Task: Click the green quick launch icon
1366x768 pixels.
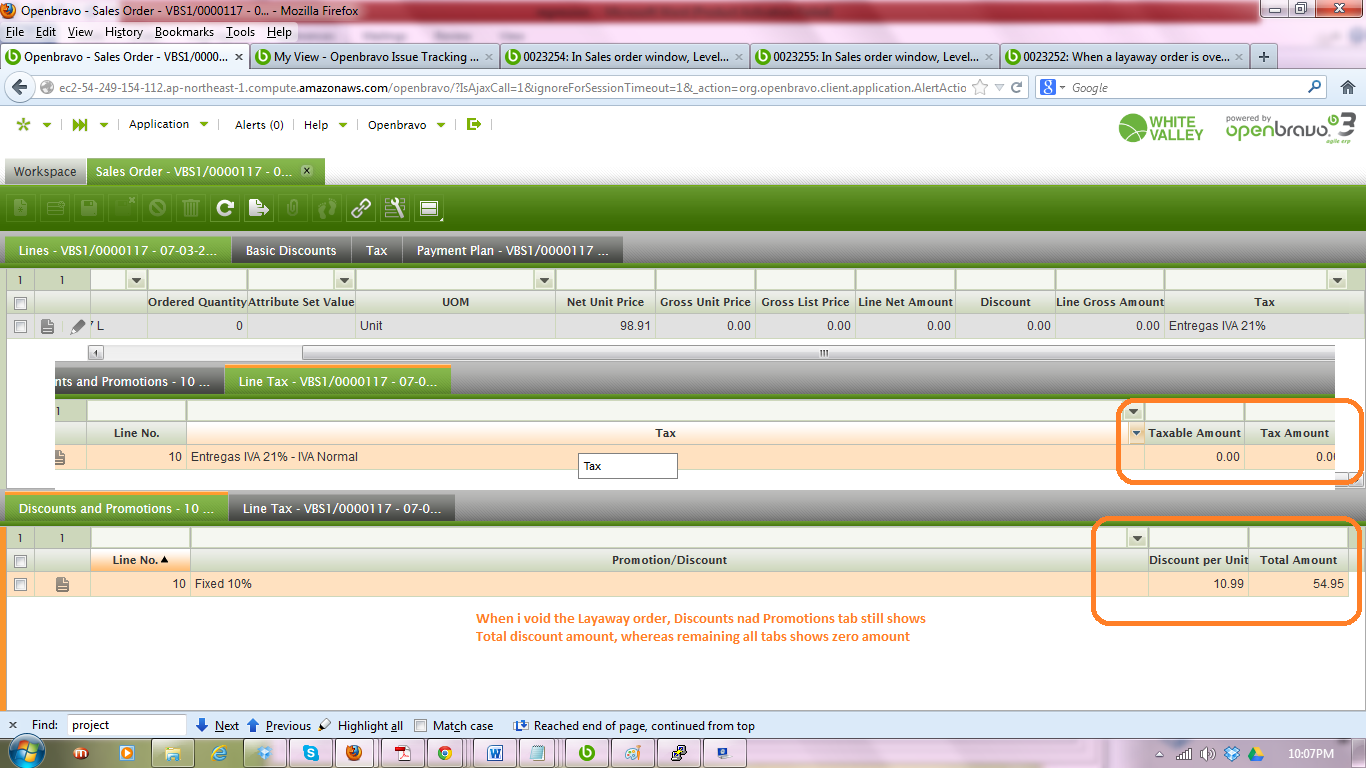Action: tap(80, 125)
